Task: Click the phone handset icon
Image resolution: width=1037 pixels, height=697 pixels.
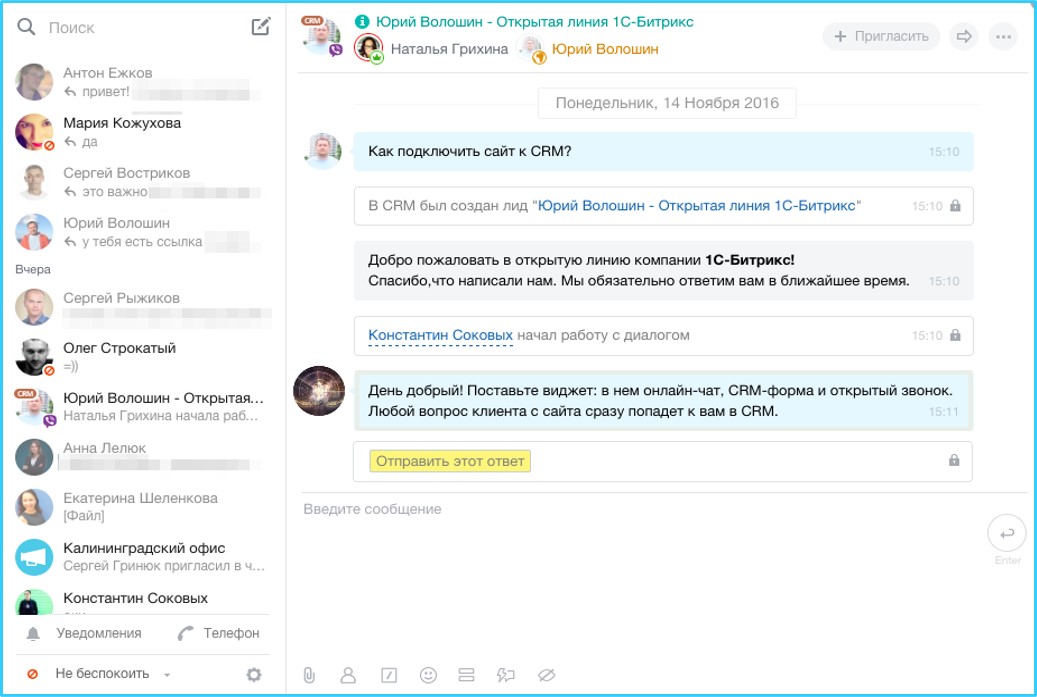Action: [x=185, y=634]
